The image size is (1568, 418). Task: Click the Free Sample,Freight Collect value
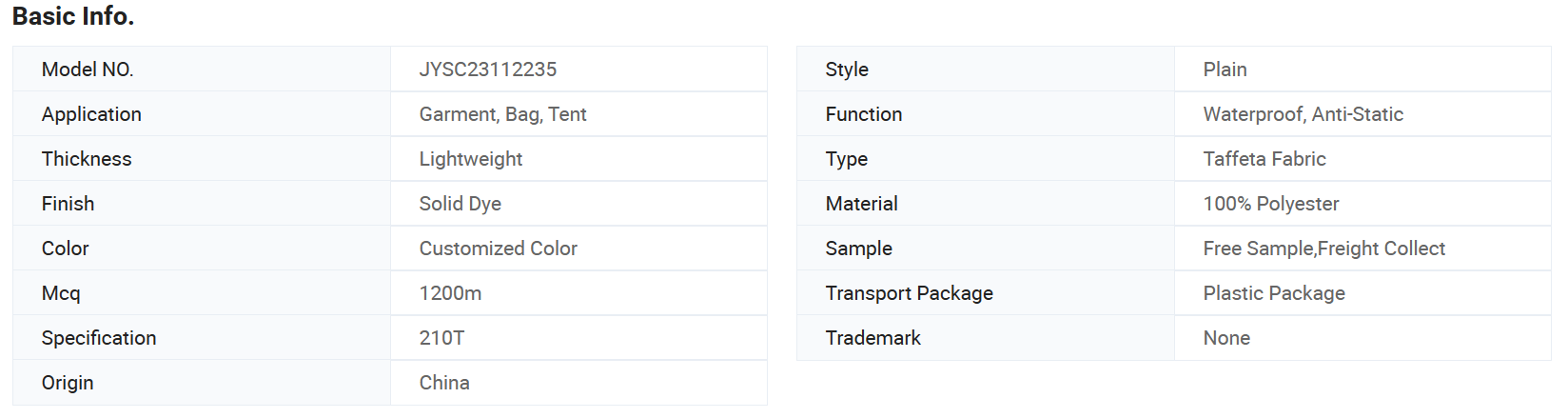(x=1324, y=249)
